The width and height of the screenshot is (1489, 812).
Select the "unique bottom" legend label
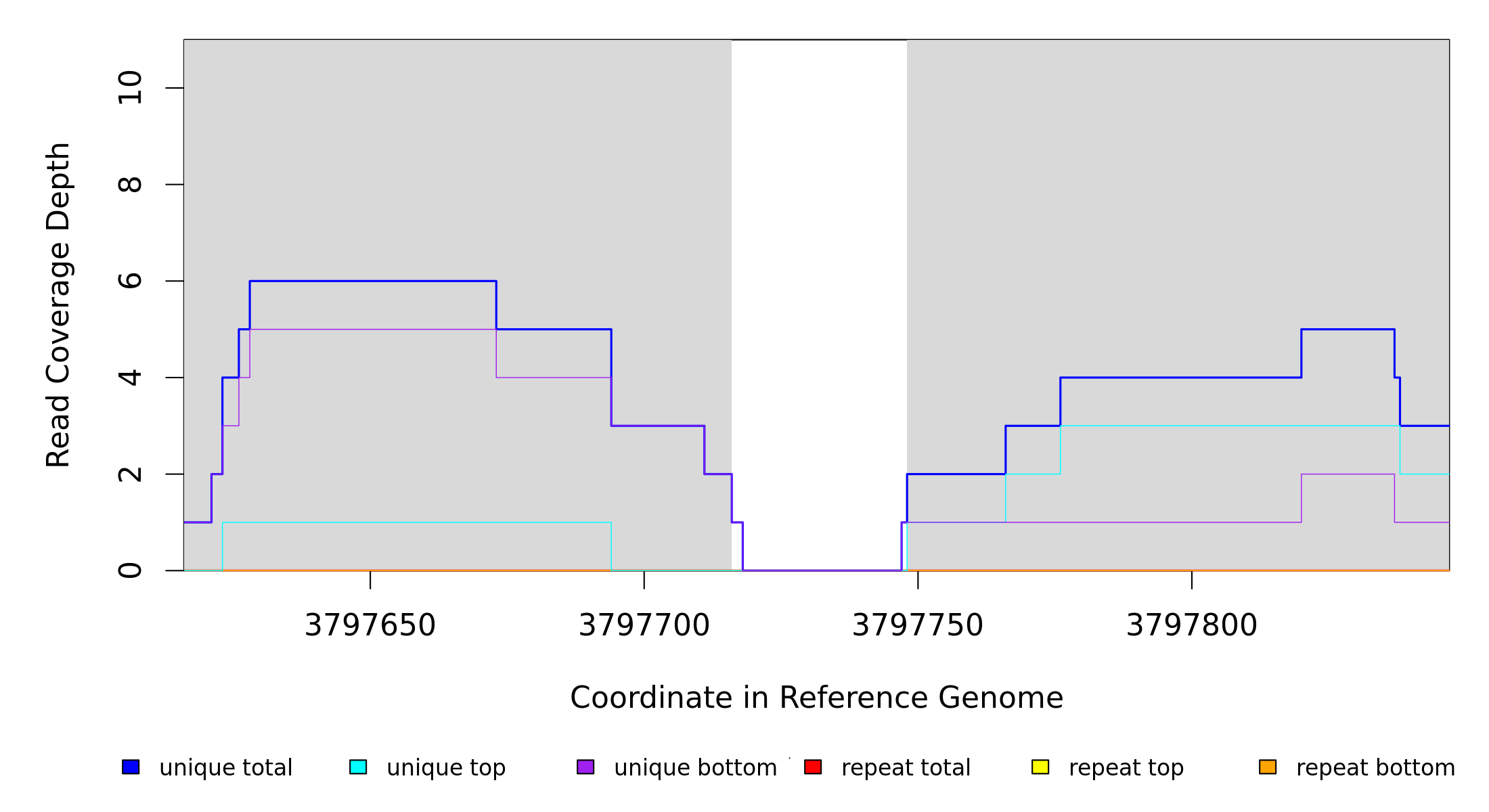695,768
